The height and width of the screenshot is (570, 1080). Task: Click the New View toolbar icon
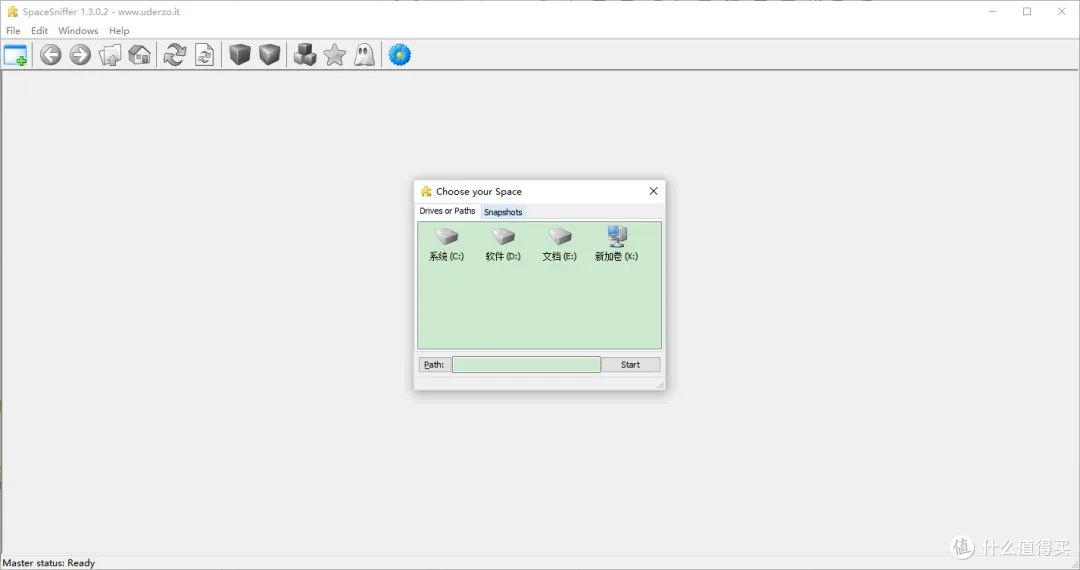tap(15, 55)
